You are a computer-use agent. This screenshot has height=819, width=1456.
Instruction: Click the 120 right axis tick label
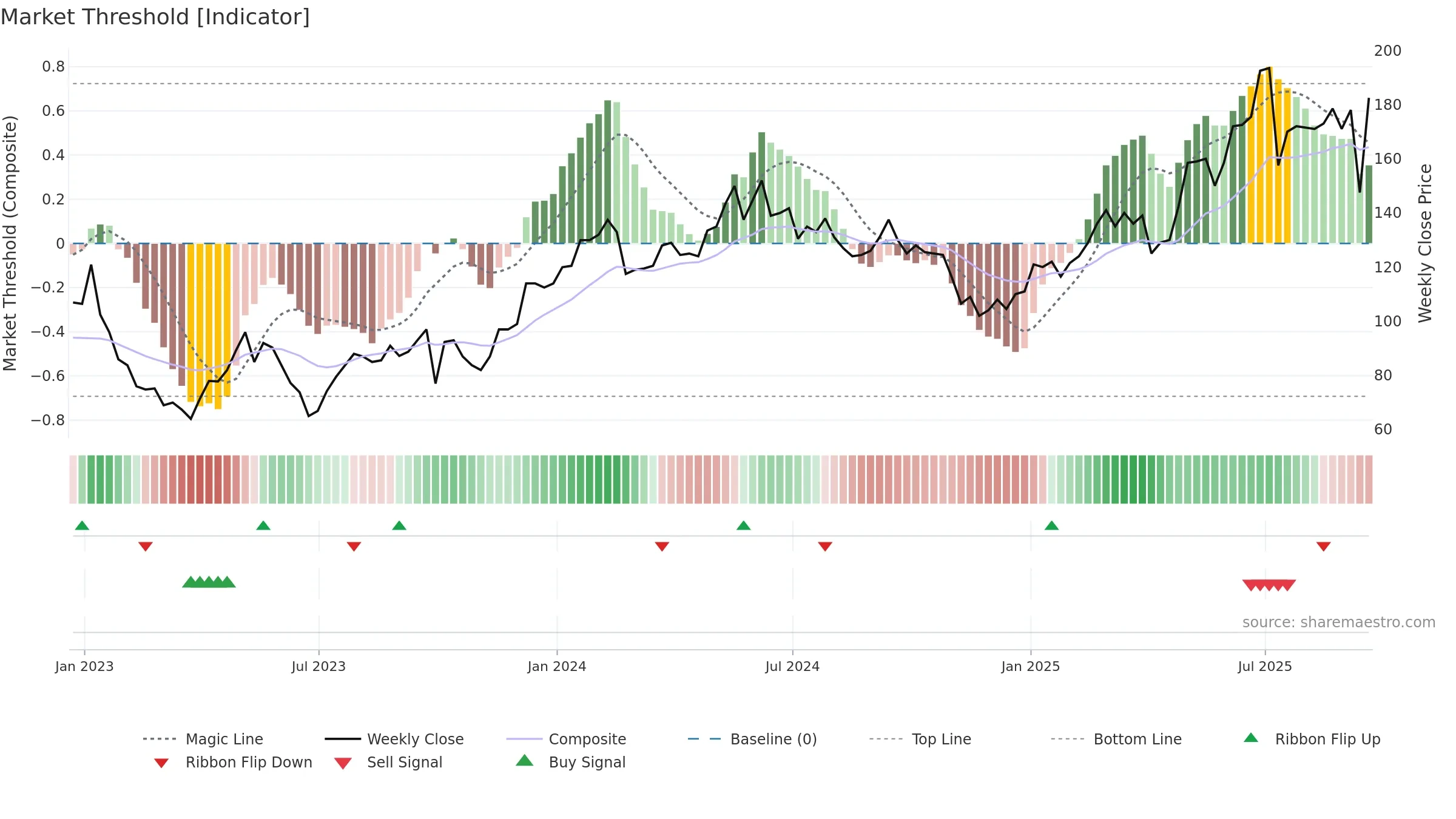[x=1387, y=268]
